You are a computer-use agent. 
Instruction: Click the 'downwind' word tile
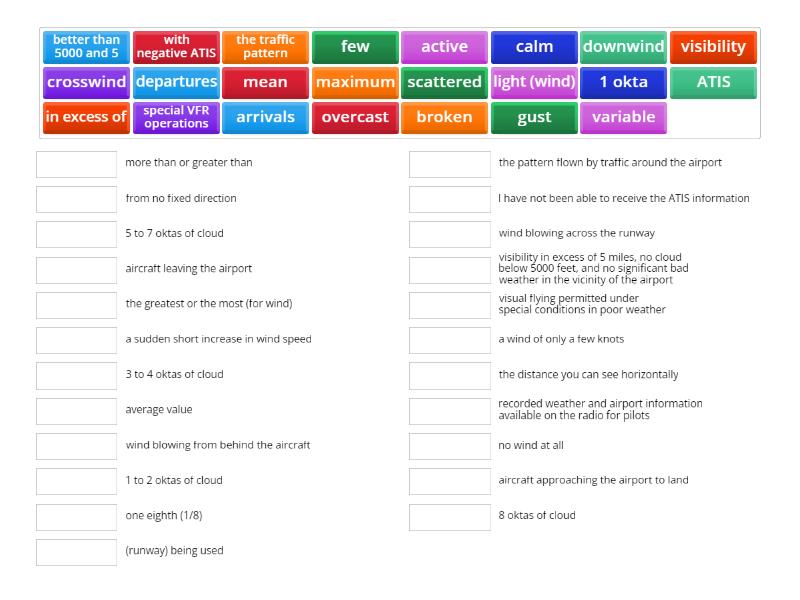coord(624,47)
